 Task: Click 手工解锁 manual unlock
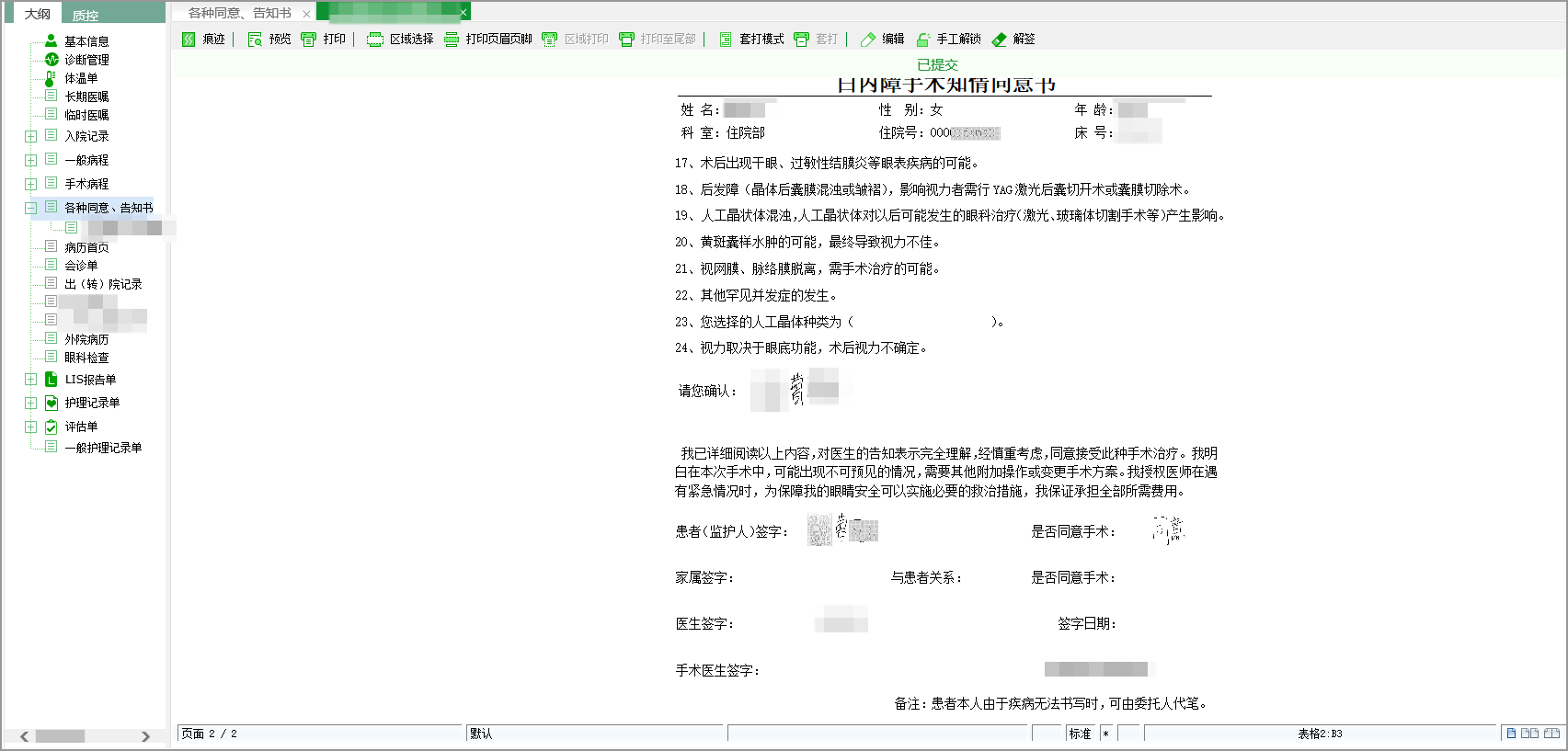pos(947,39)
